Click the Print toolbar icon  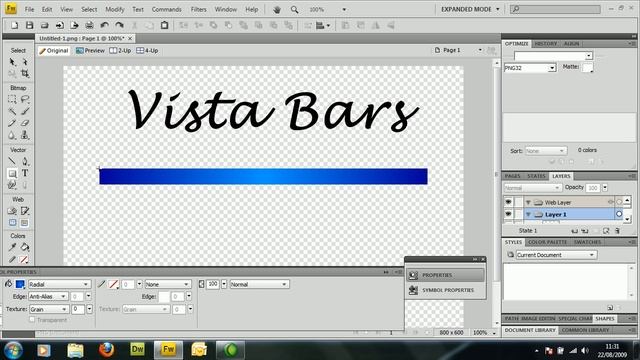click(x=89, y=25)
